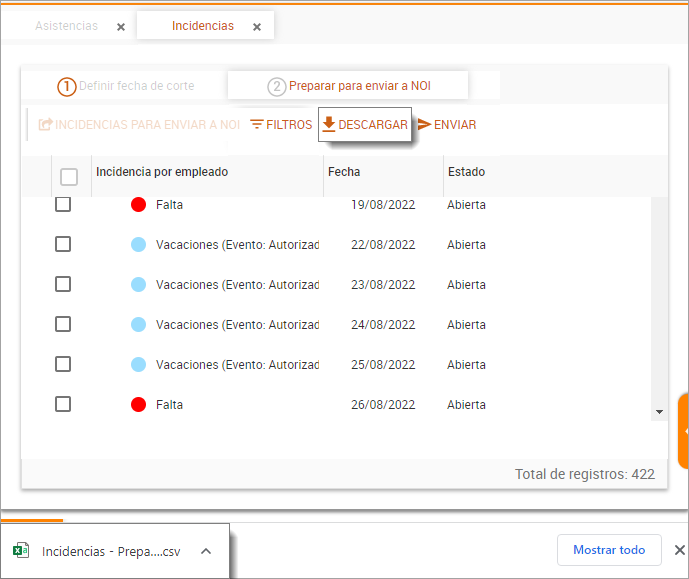
Task: Check the box for Falta on 19/08/2022
Action: tap(63, 204)
